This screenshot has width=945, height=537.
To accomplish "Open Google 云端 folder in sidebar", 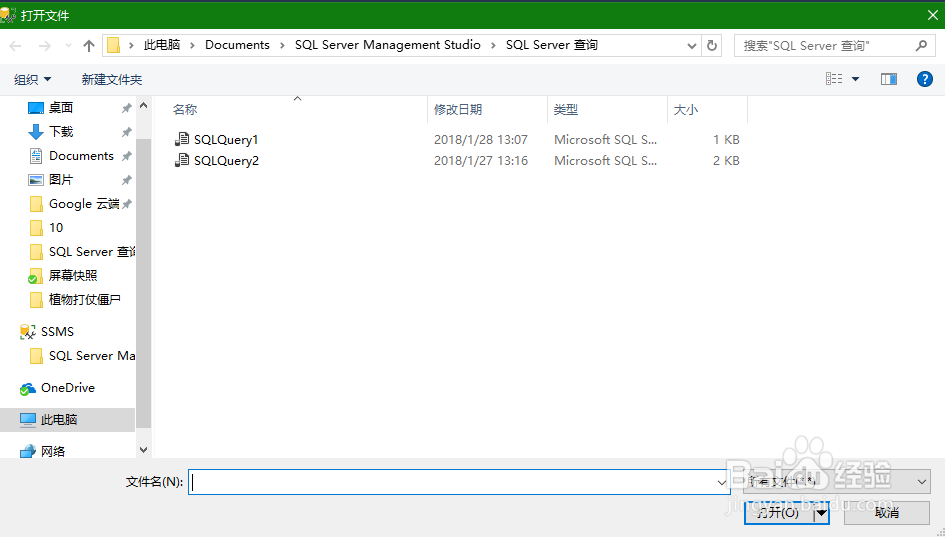I will (84, 204).
